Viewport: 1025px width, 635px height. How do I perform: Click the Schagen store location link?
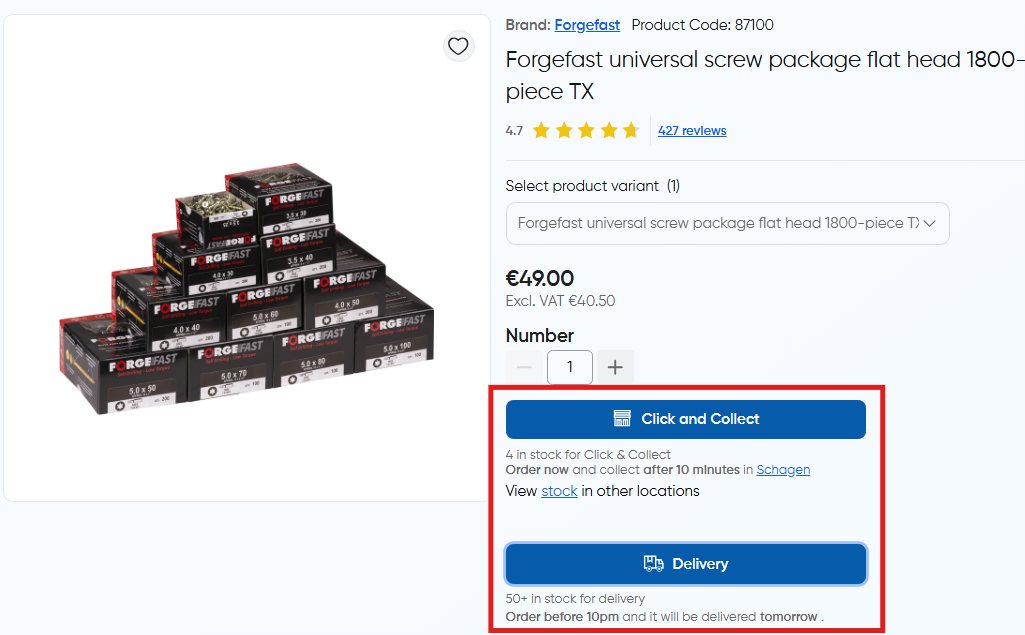[783, 469]
